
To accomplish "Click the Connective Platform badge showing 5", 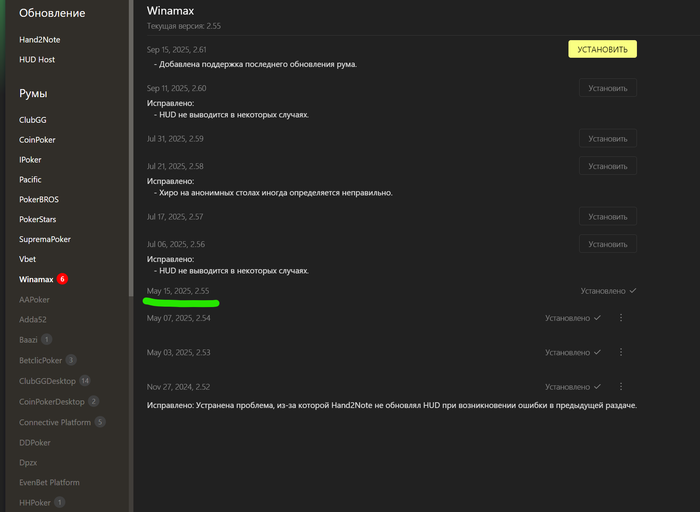I will click(100, 422).
